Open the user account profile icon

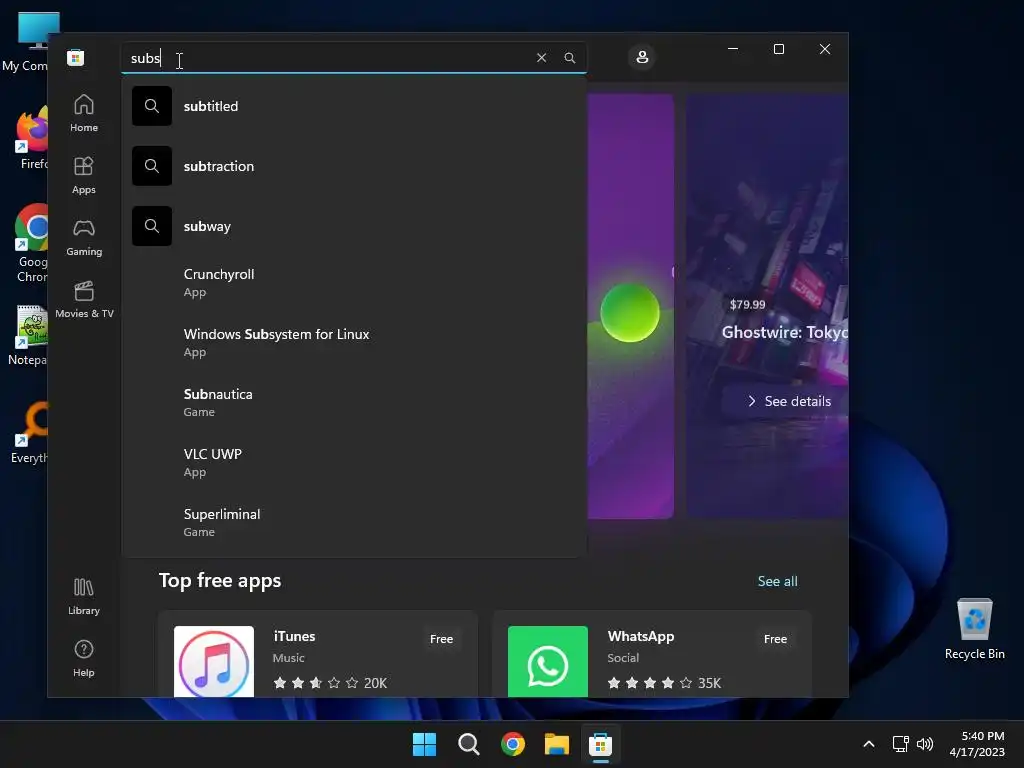click(642, 57)
